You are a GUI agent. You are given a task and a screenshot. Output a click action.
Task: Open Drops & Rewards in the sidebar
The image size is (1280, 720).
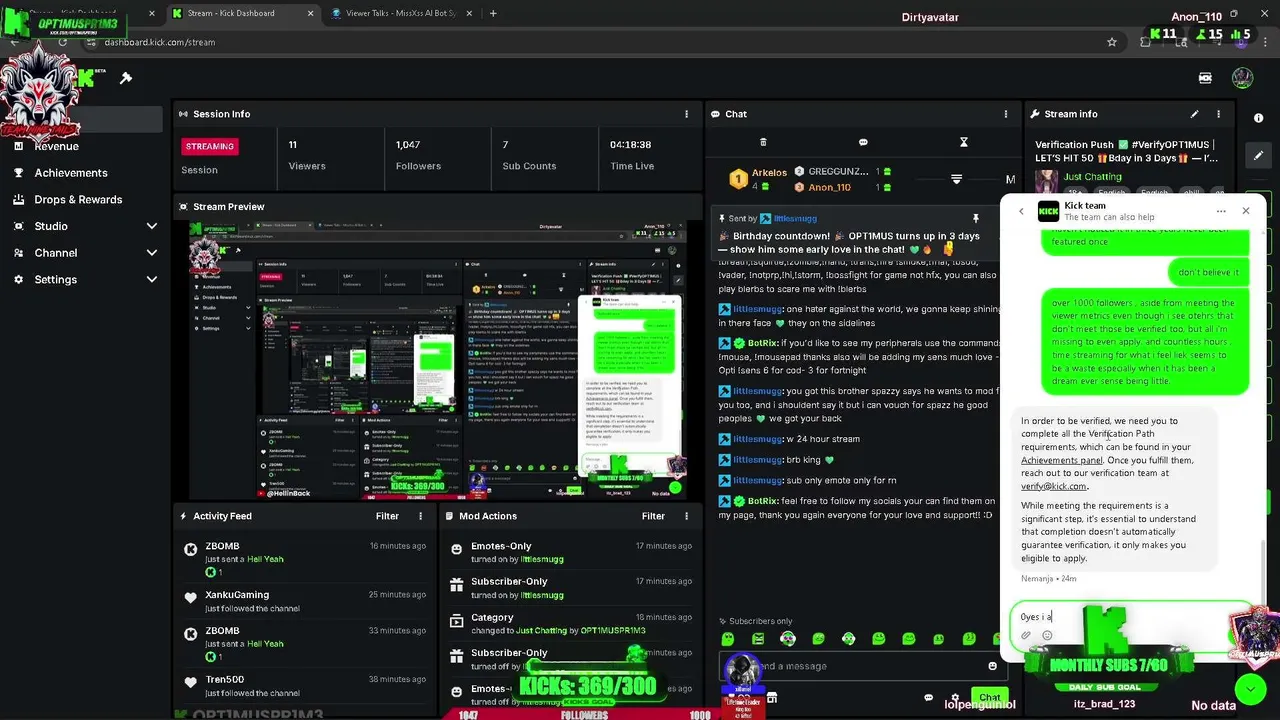pyautogui.click(x=78, y=200)
